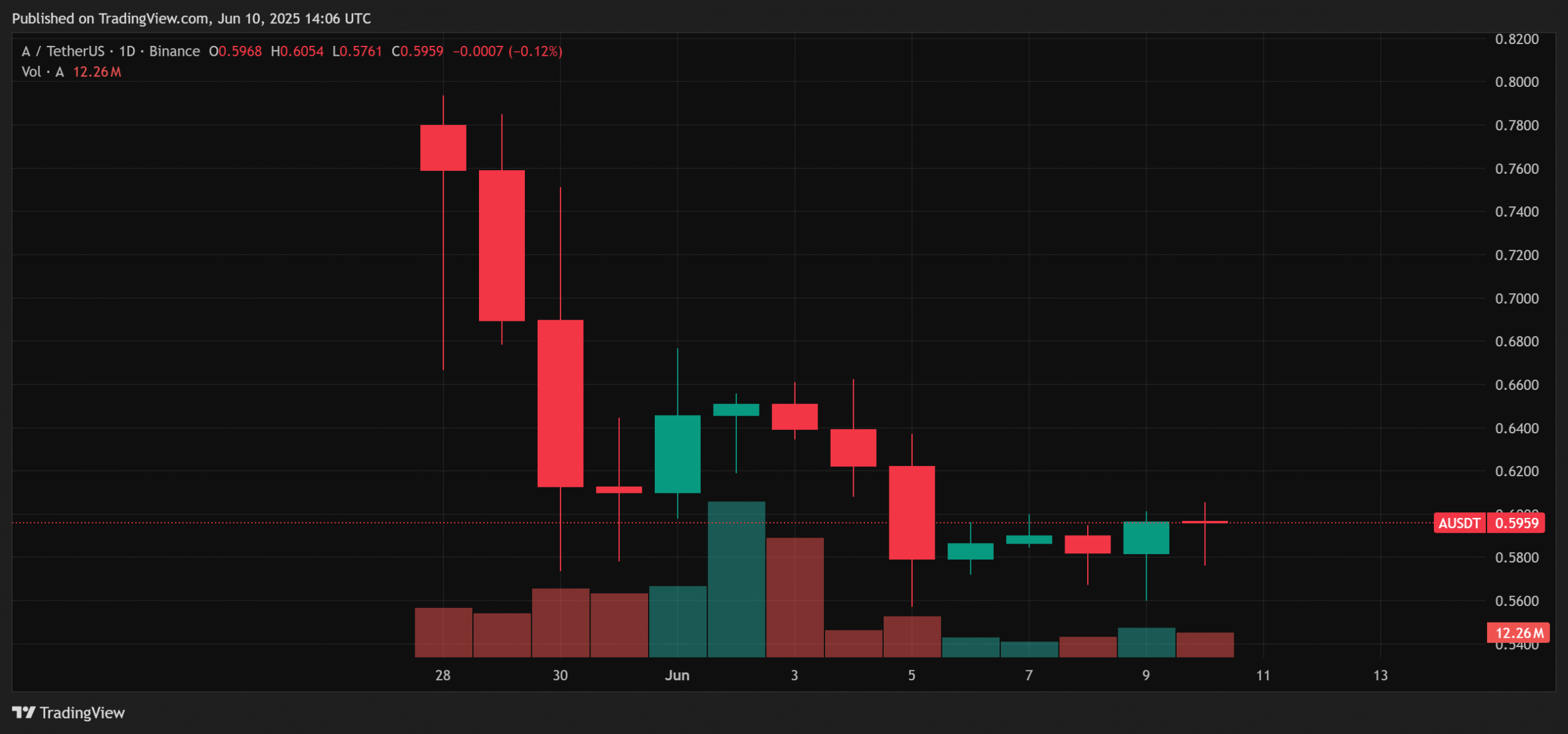Click the 0.7000 price level on axis
The image size is (1568, 734).
[x=1517, y=299]
